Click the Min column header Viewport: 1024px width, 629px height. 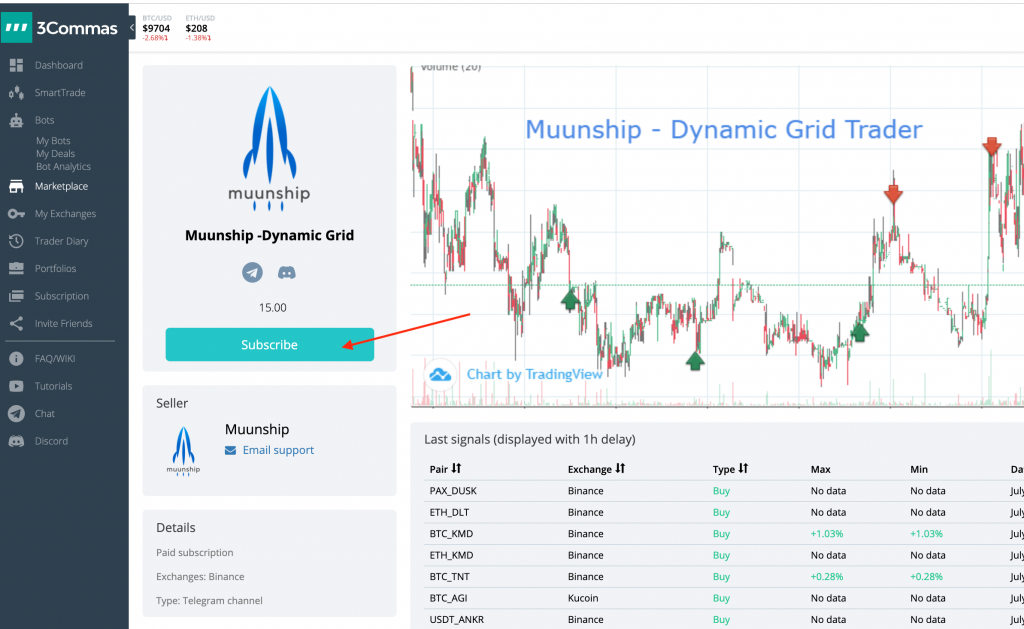point(919,469)
